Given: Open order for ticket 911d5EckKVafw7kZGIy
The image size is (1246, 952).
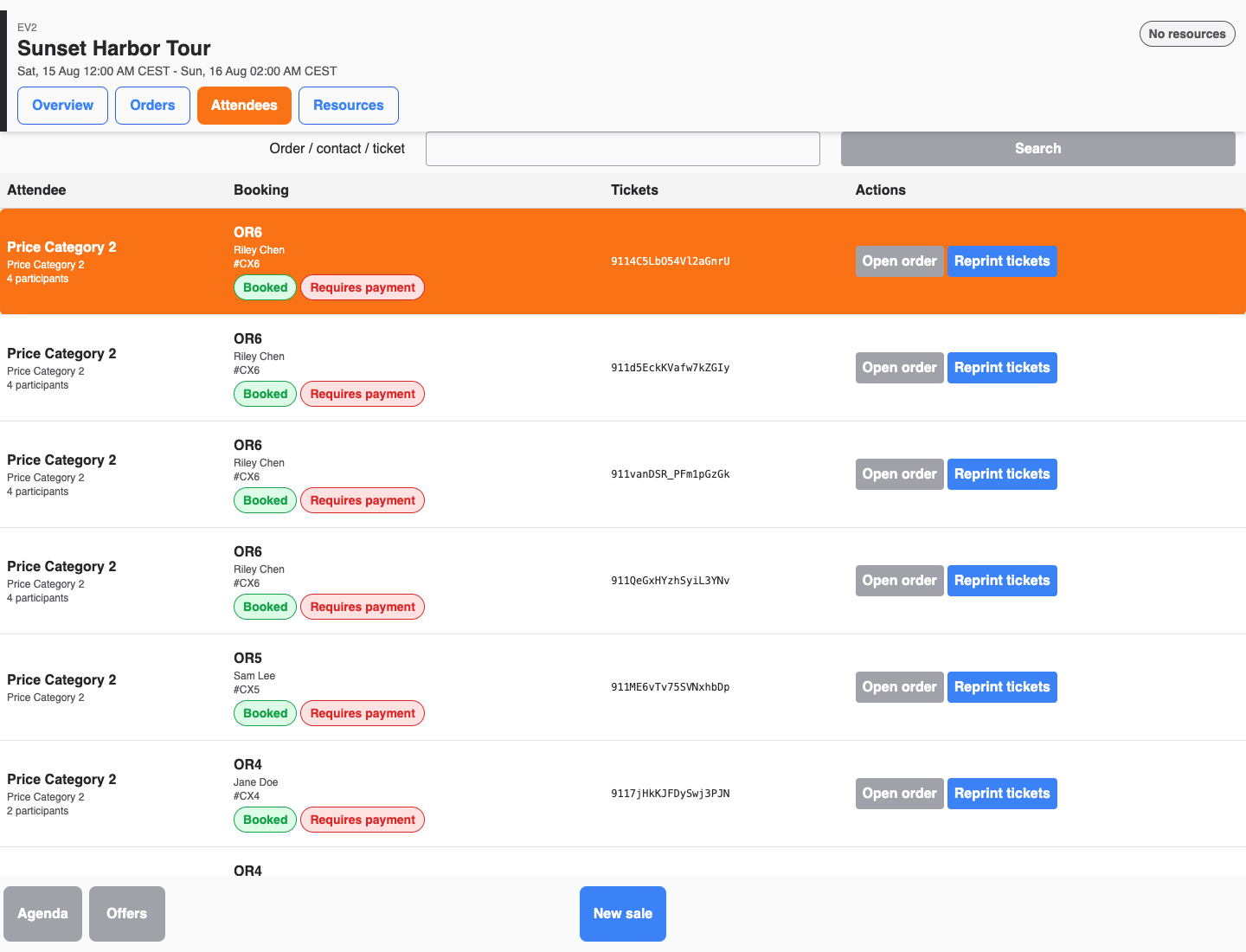Looking at the screenshot, I should click(899, 368).
